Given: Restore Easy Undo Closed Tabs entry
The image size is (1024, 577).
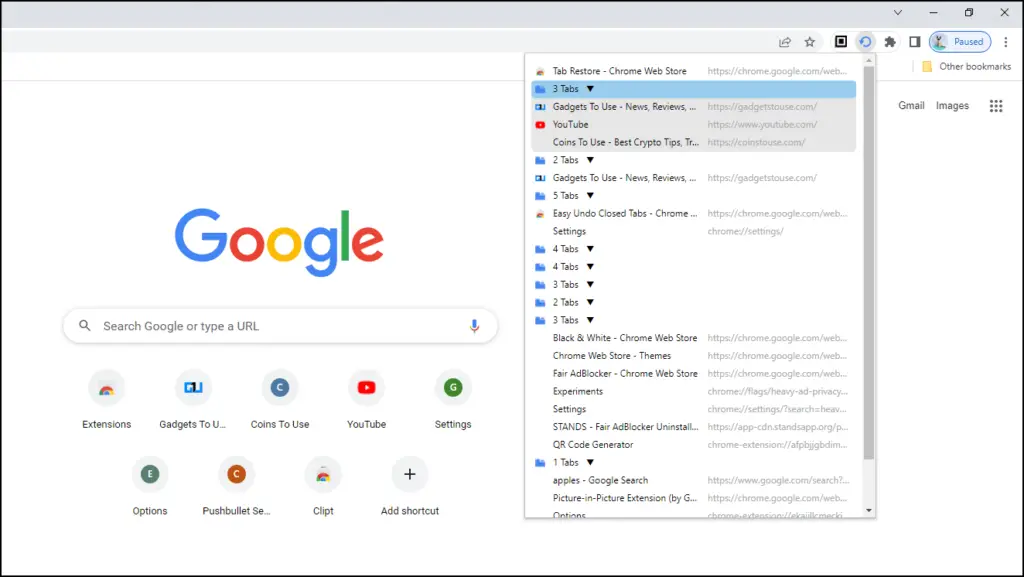Looking at the screenshot, I should (694, 213).
